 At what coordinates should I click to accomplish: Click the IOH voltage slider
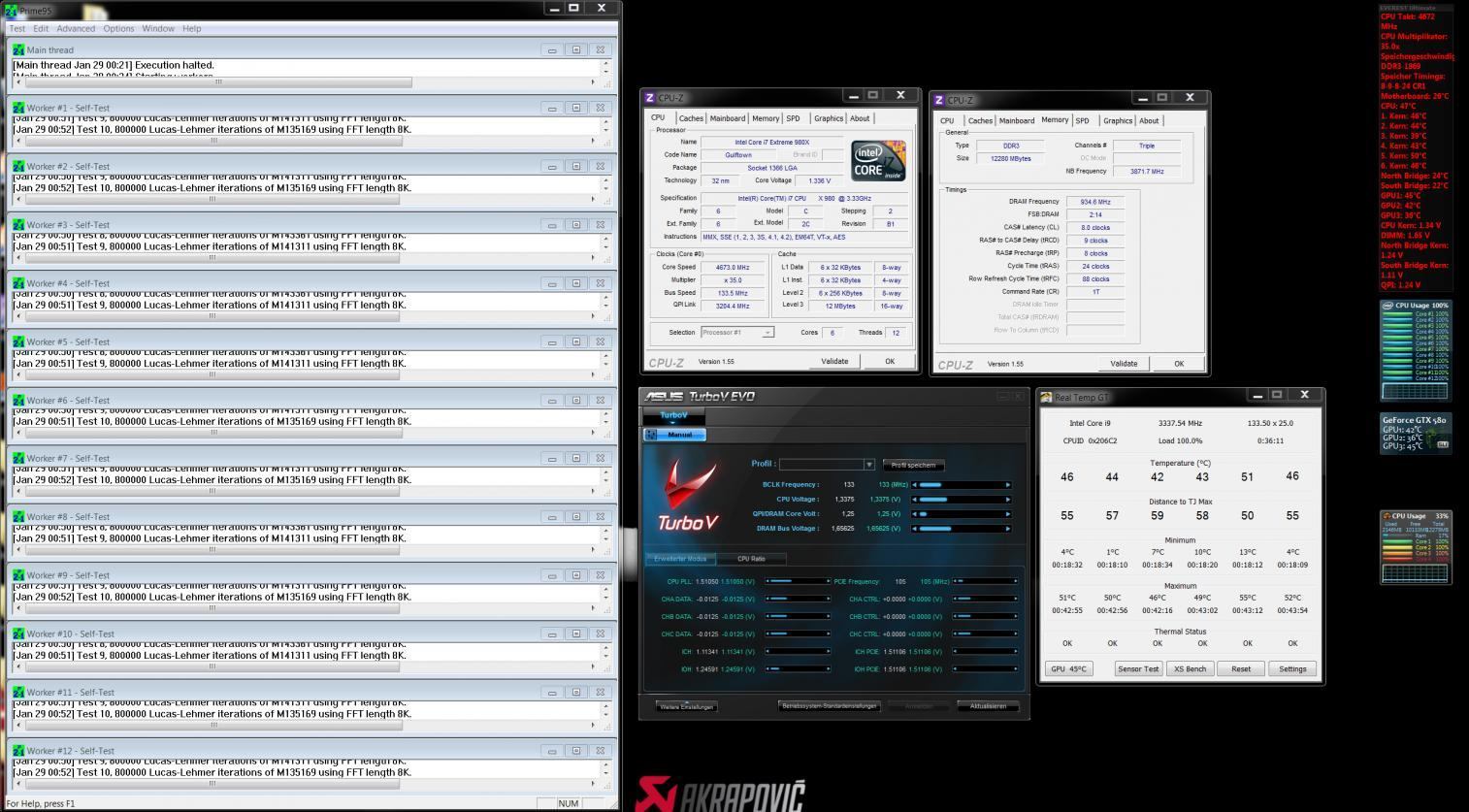797,668
